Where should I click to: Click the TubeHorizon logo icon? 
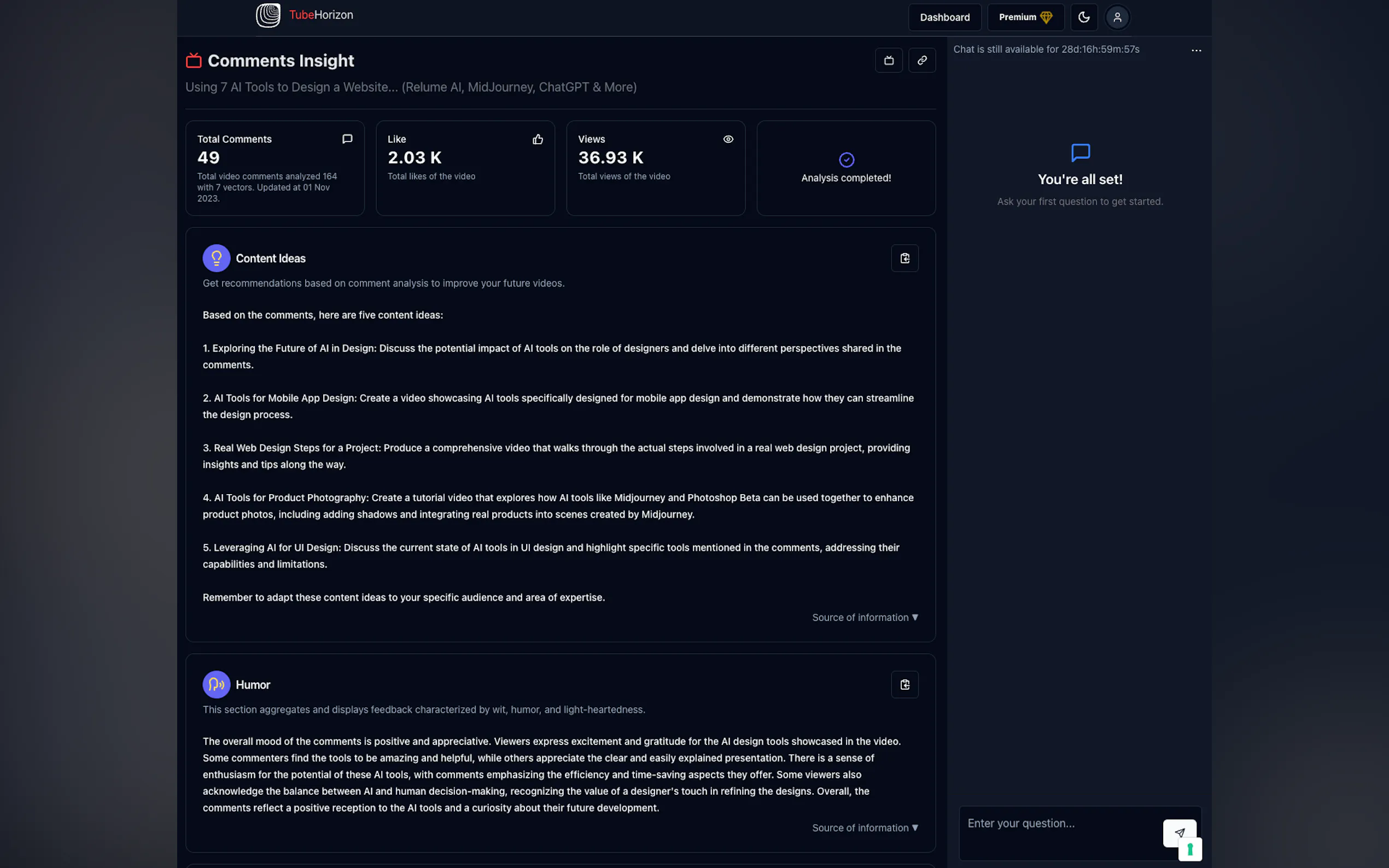[x=267, y=15]
